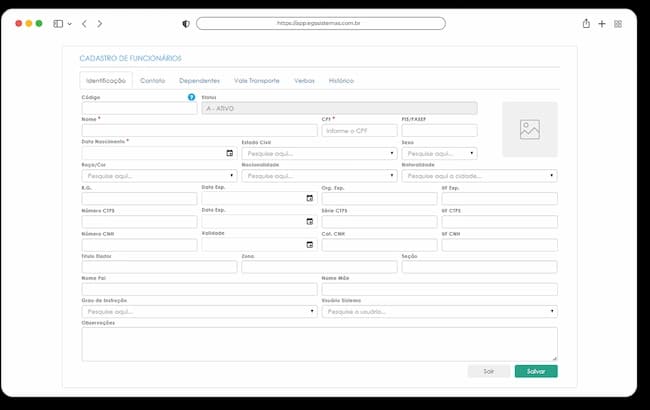Focus the Número CTPS field

(x=139, y=221)
